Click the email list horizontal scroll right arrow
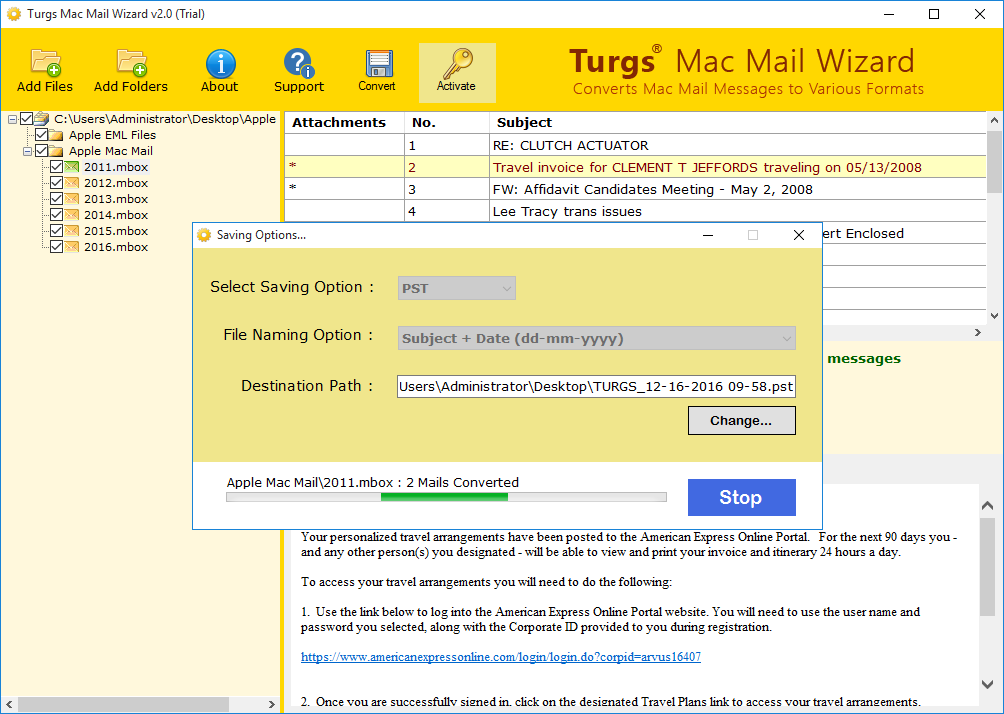The image size is (1004, 714). pyautogui.click(x=978, y=332)
